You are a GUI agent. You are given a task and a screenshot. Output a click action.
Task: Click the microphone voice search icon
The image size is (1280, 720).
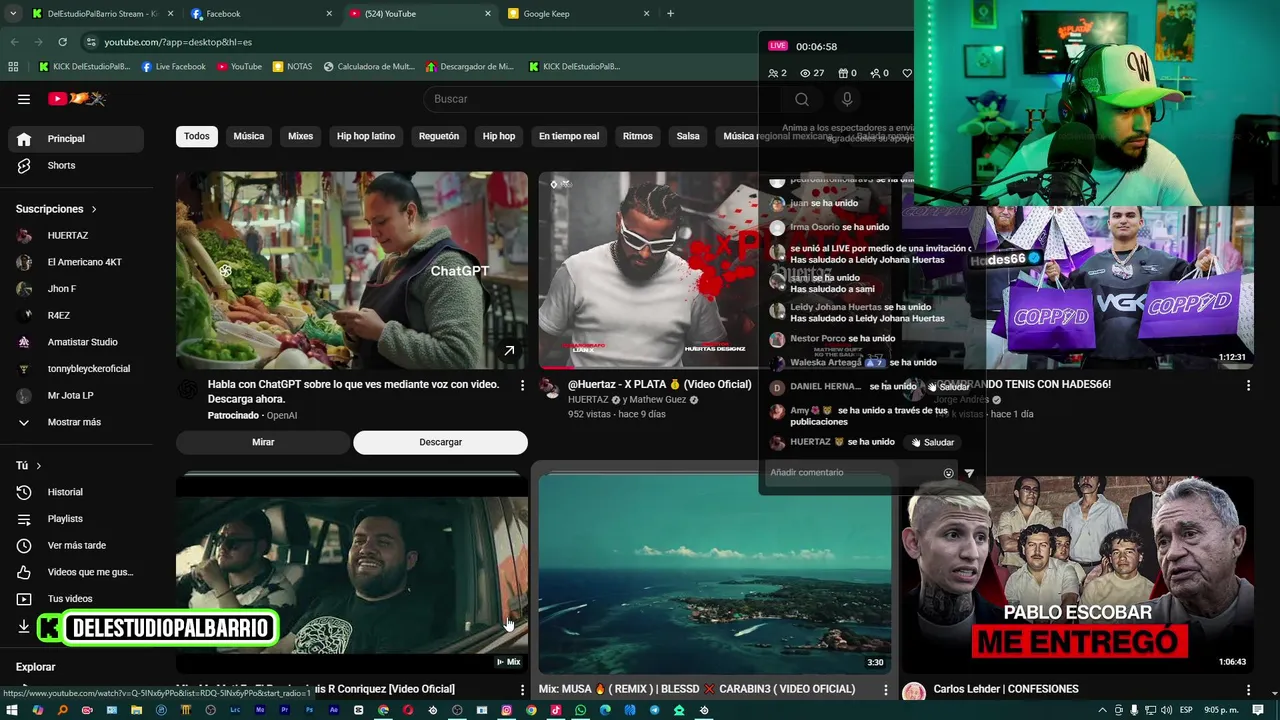point(847,99)
